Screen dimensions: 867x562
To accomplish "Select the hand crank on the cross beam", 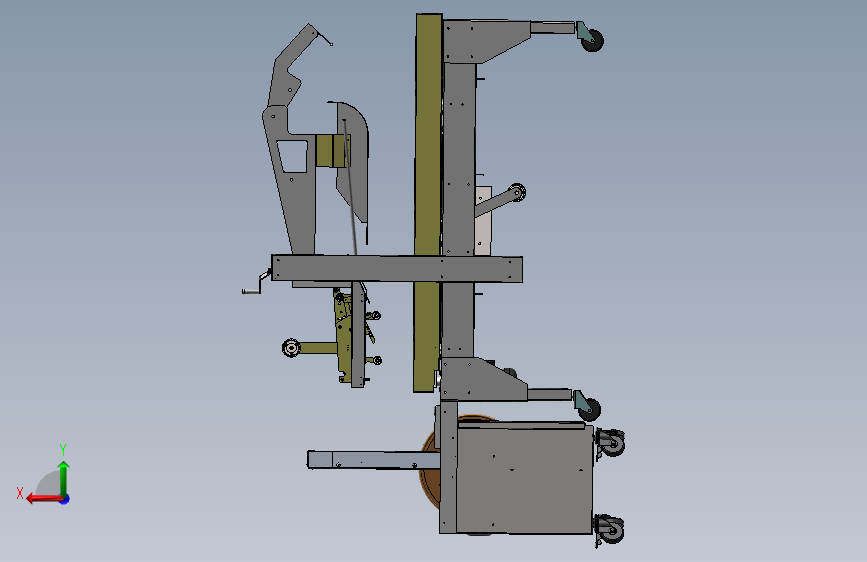I will click(x=256, y=282).
